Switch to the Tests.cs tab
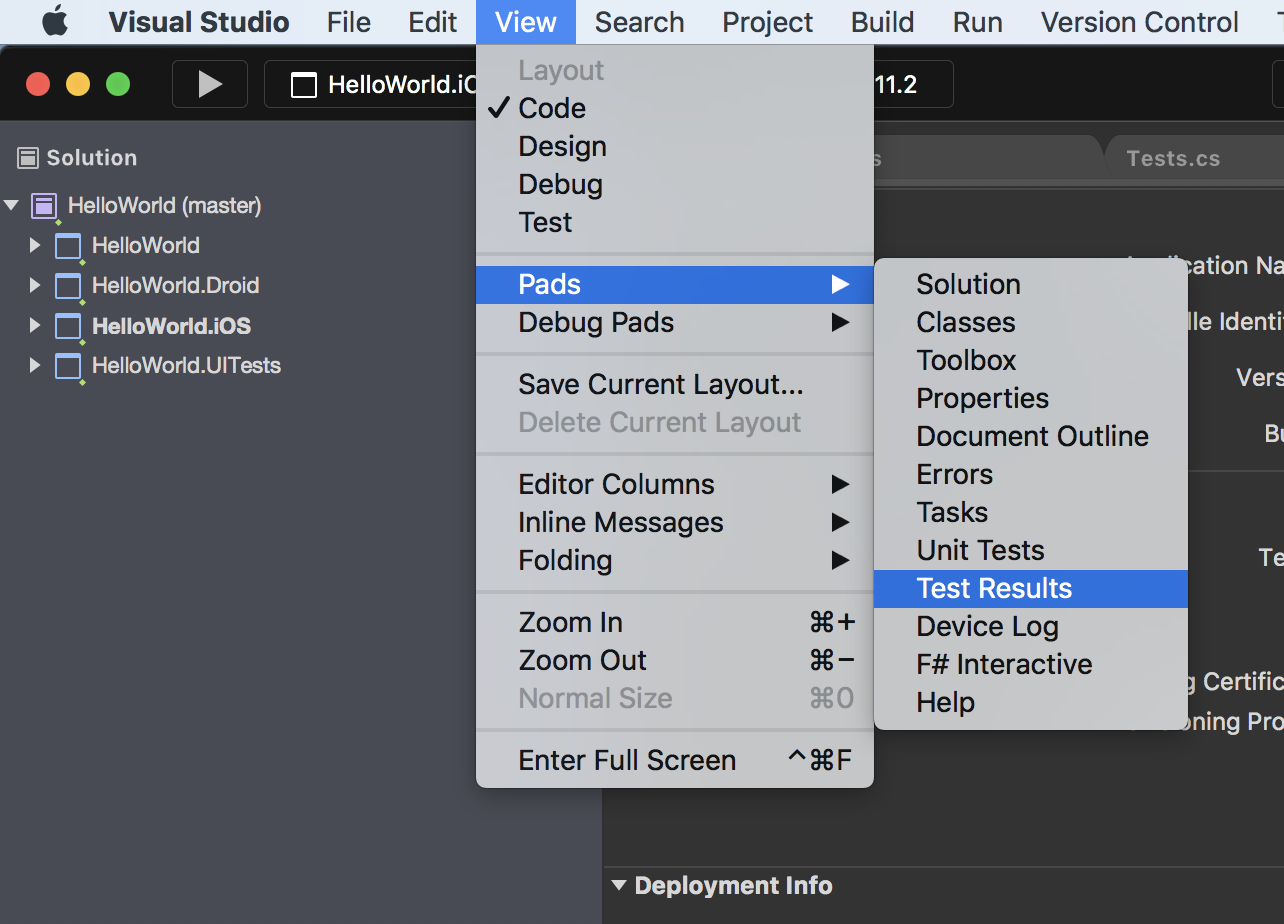The image size is (1284, 924). [x=1172, y=158]
